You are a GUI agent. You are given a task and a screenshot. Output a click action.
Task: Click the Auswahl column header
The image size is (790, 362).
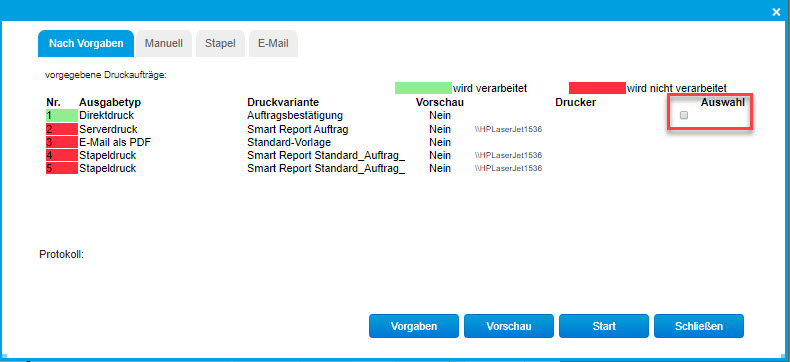tap(722, 102)
